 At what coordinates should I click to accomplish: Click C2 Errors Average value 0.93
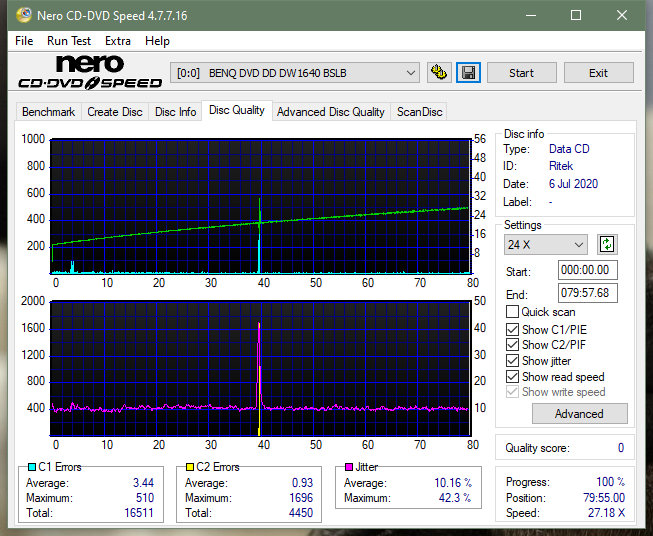[302, 483]
